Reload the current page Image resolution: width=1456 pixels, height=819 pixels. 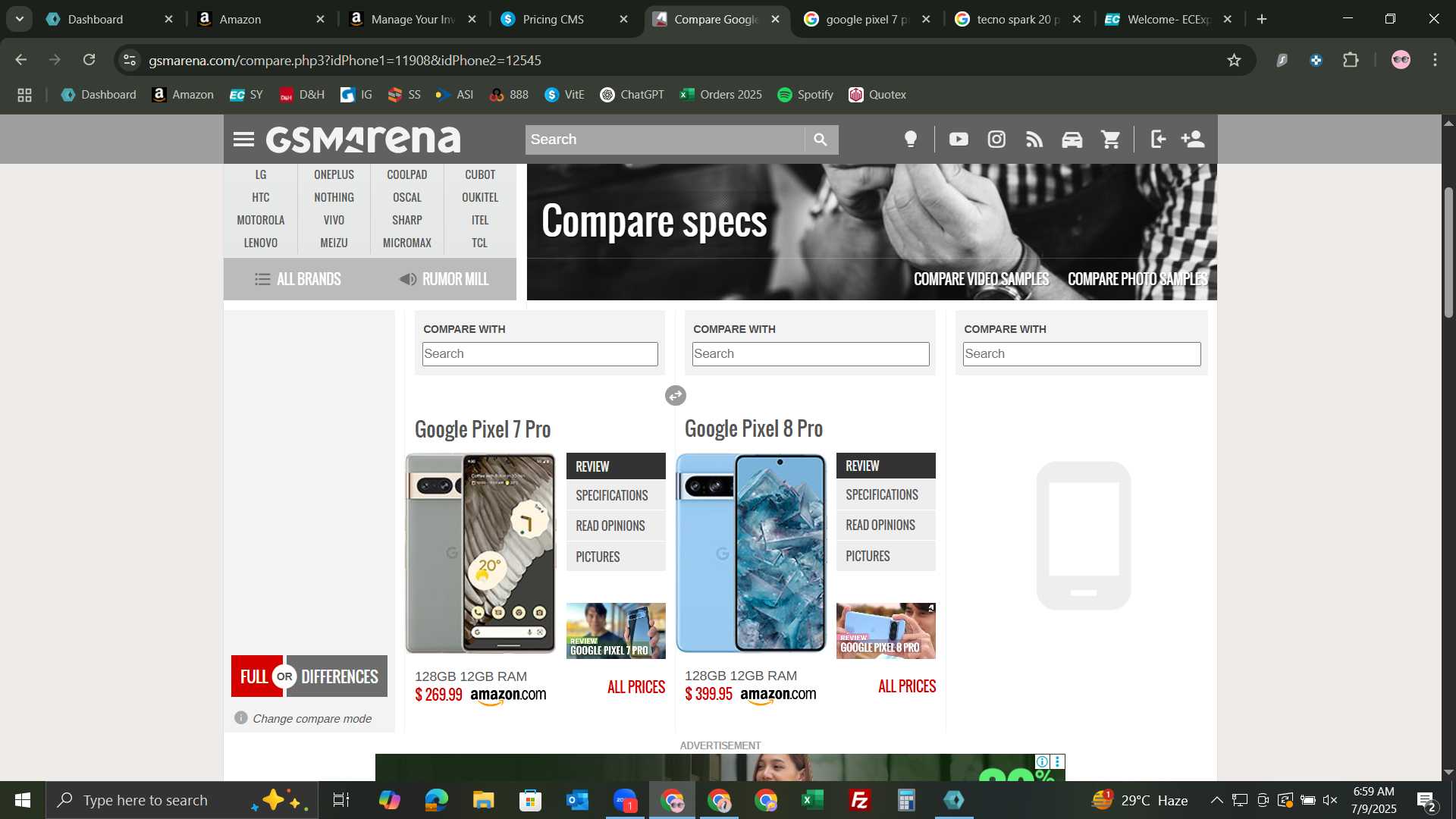[x=89, y=60]
